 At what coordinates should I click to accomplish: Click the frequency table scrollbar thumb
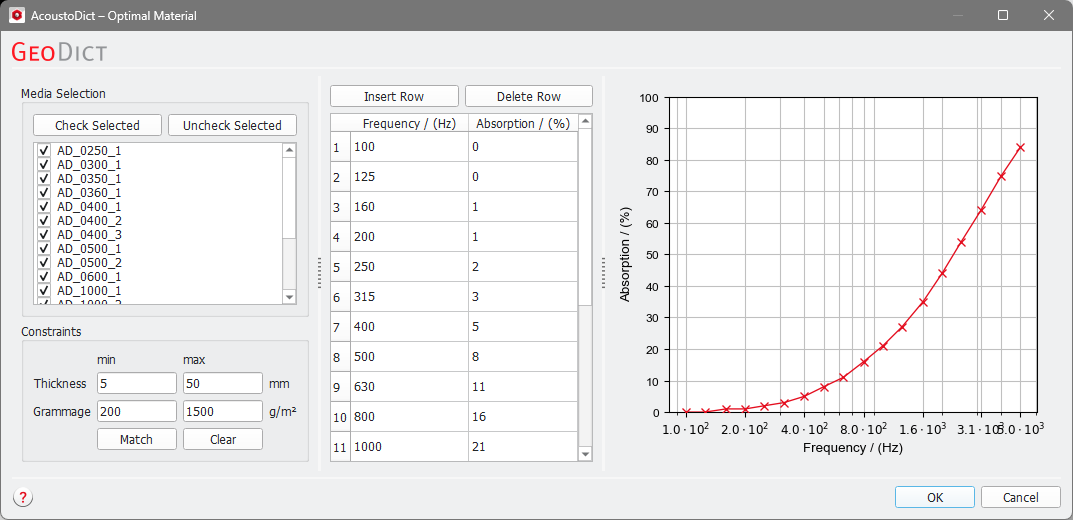pos(585,218)
